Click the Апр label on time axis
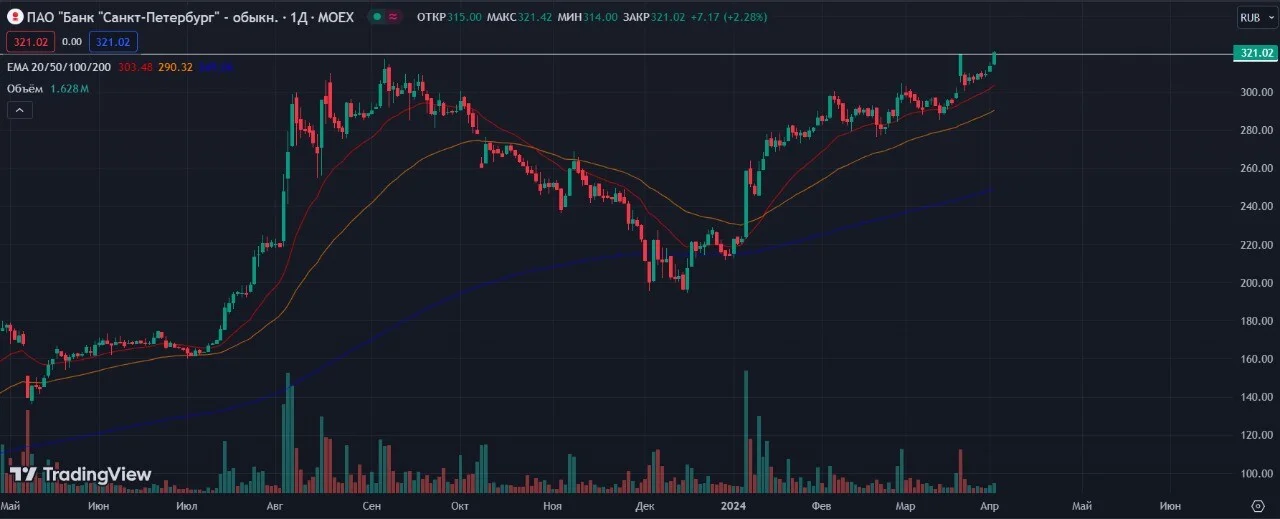 coord(990,507)
